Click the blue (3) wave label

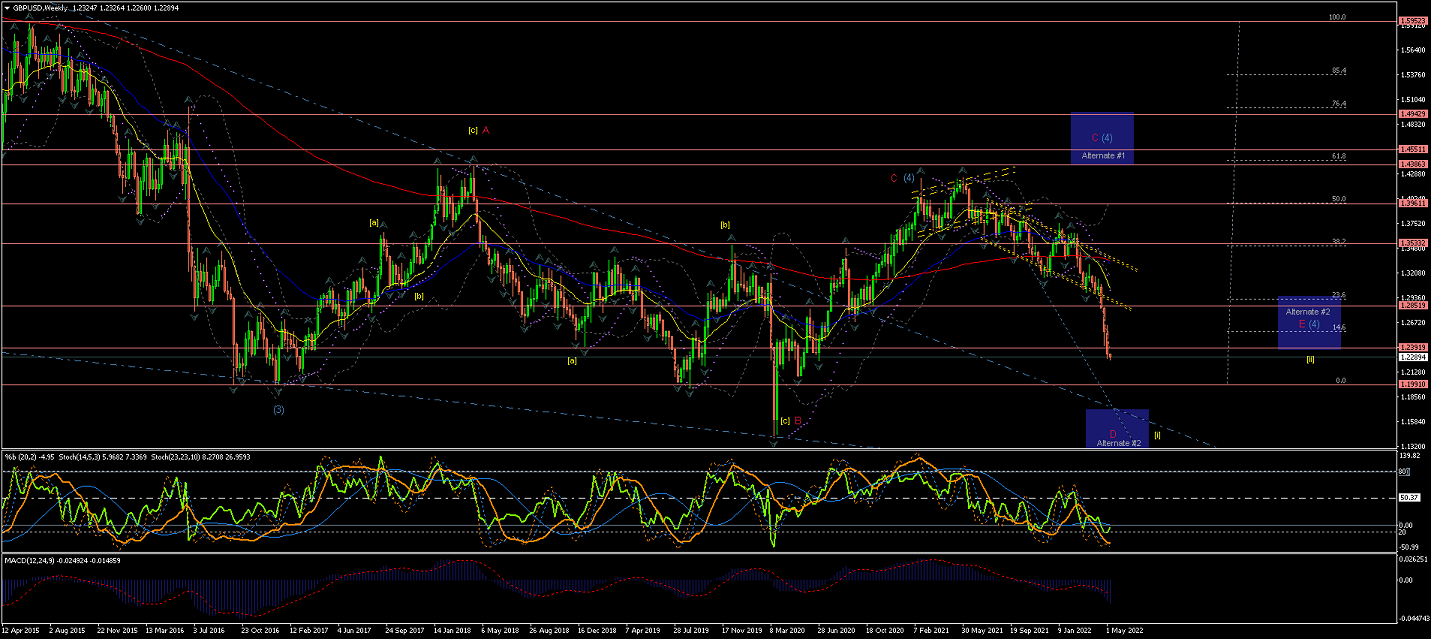coord(278,409)
